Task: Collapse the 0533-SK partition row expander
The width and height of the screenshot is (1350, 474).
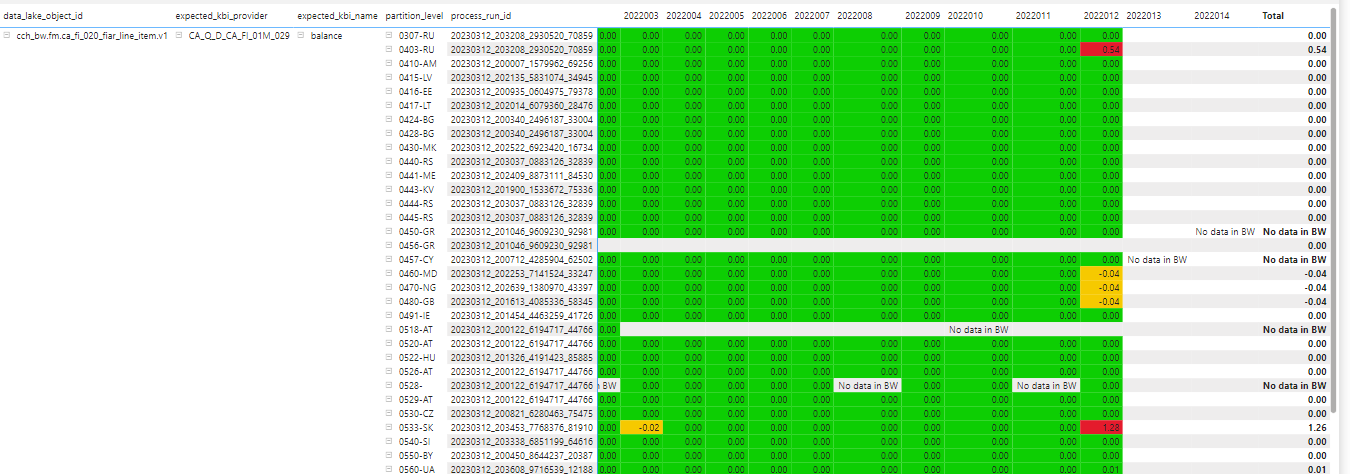Action: click(390, 427)
